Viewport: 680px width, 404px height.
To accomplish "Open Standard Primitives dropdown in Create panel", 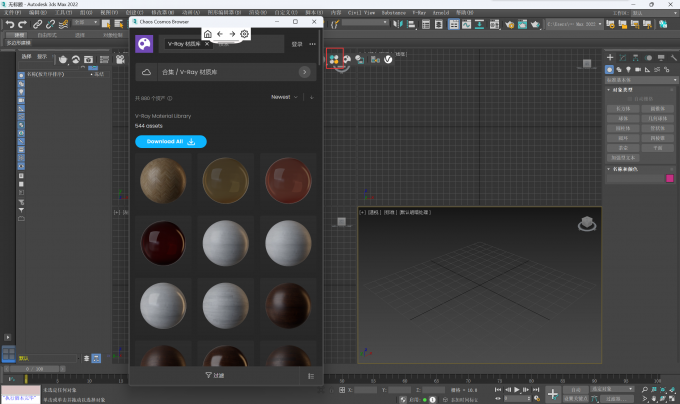I will 641,80.
